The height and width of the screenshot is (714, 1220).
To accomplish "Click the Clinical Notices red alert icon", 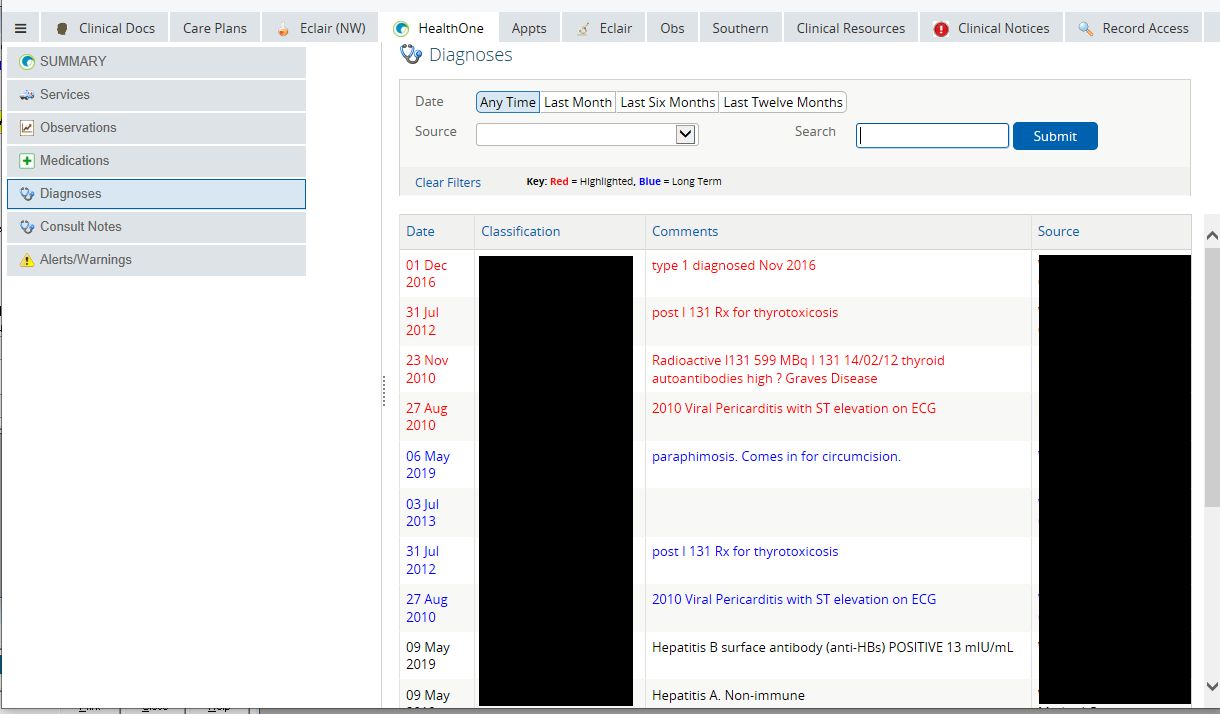I will coord(941,29).
